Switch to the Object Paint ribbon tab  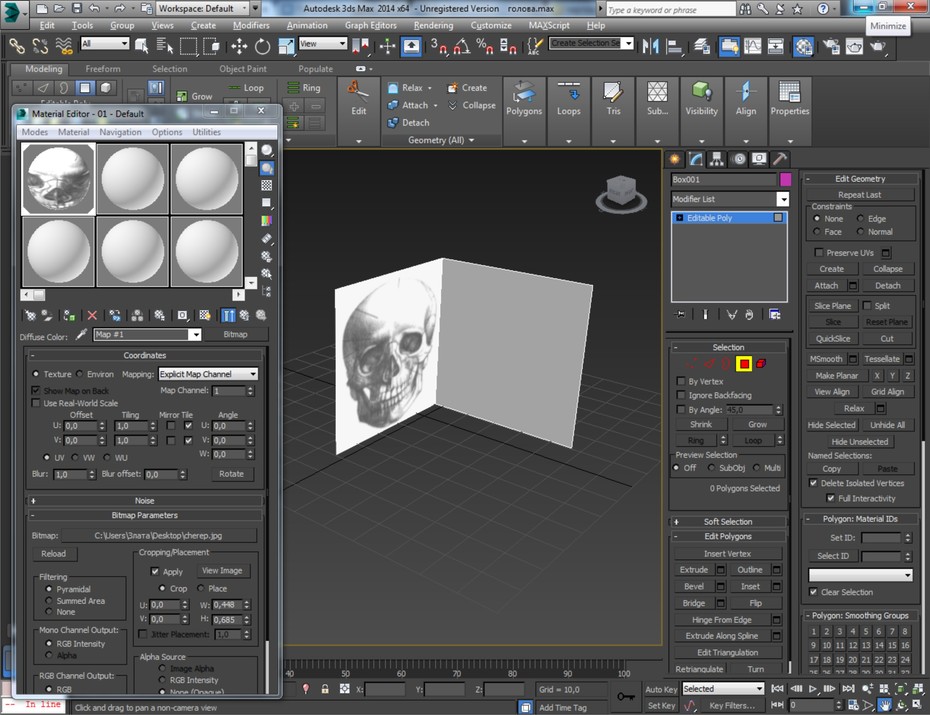(x=243, y=69)
